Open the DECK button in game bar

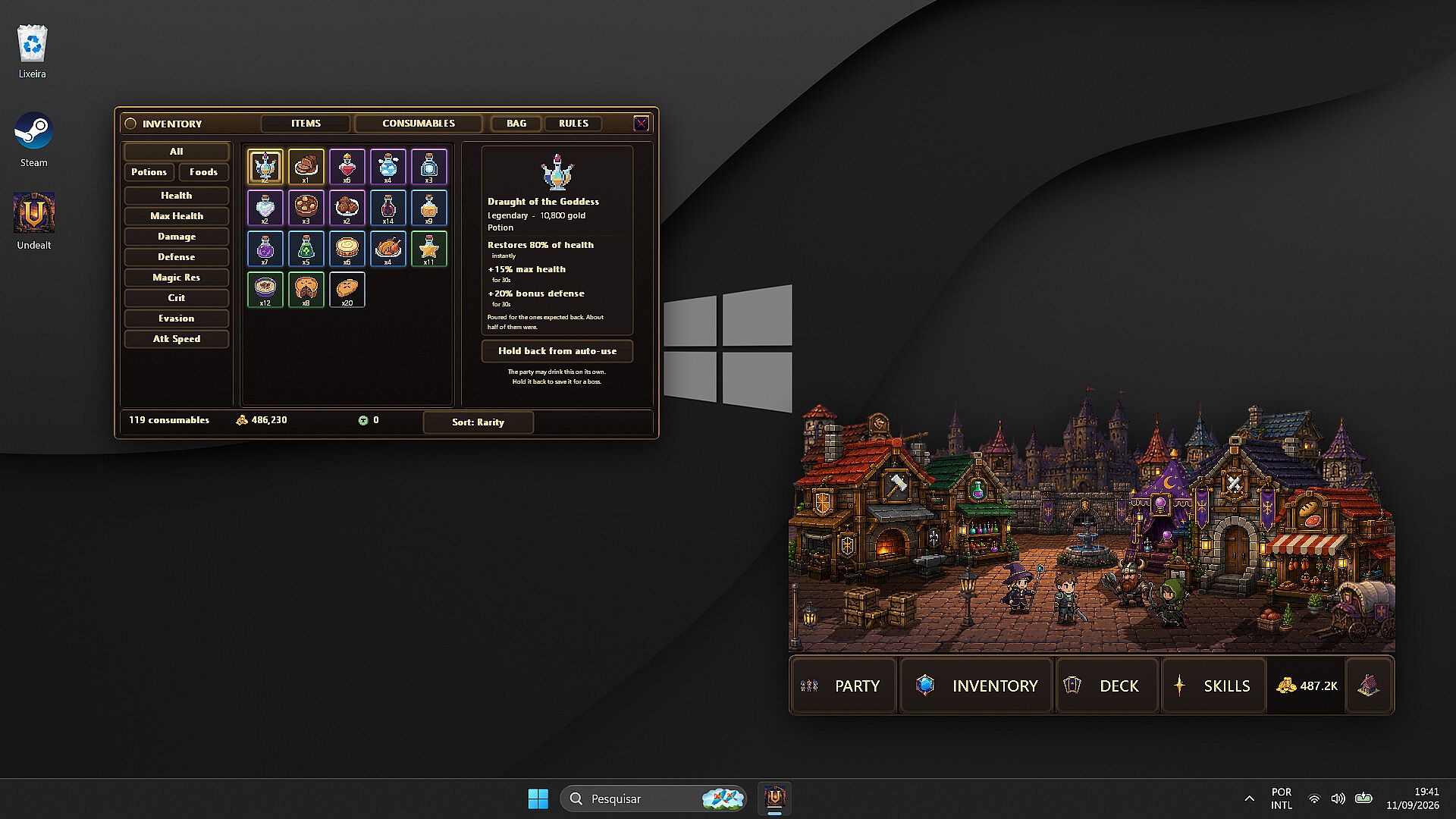(x=1107, y=686)
